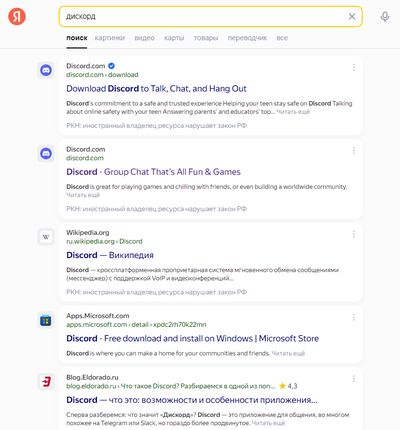This screenshot has width=400, height=430.
Task: Open options menu for Wikipedia result
Action: click(354, 234)
